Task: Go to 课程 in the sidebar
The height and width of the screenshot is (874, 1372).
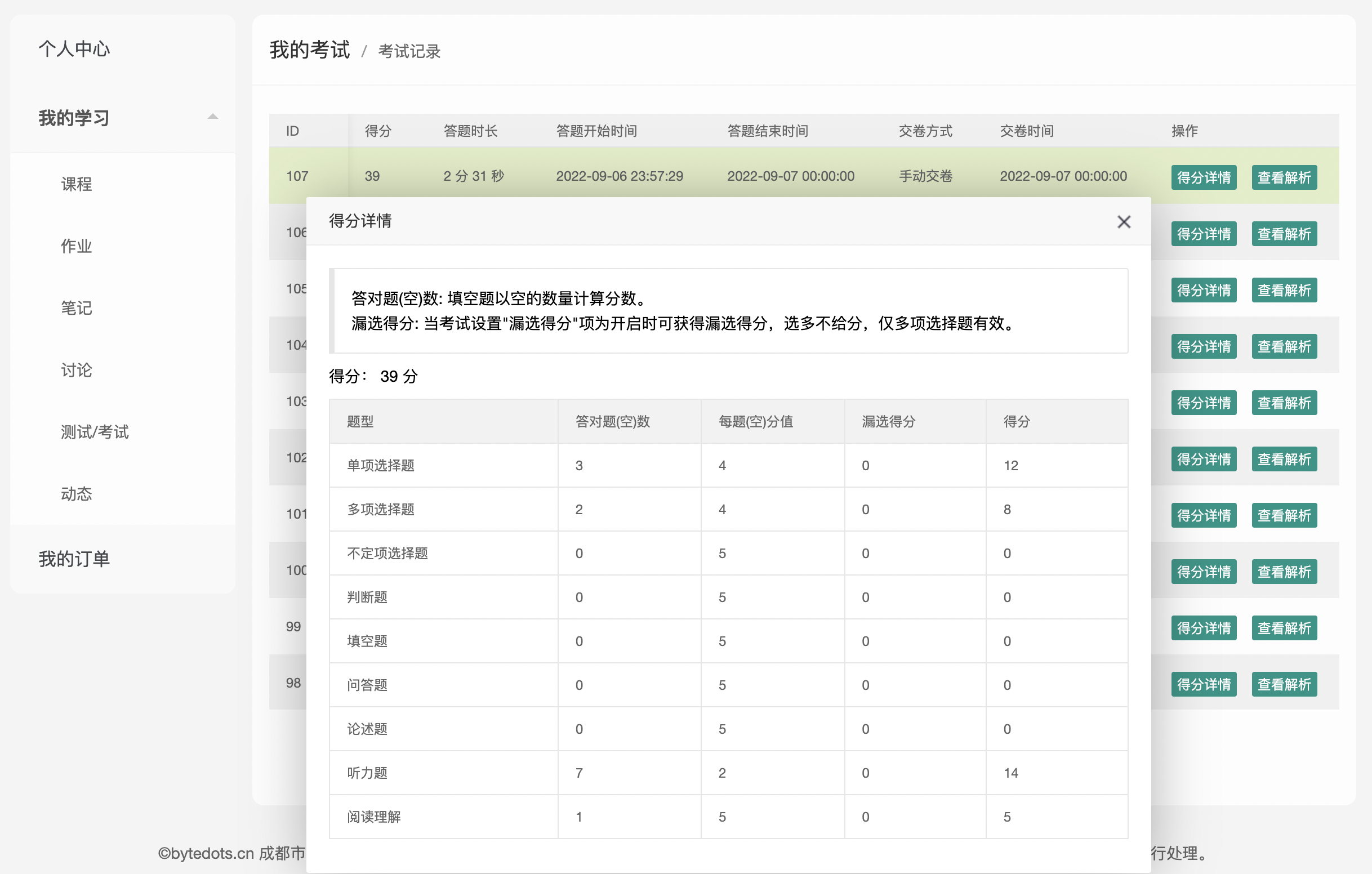Action: point(77,184)
